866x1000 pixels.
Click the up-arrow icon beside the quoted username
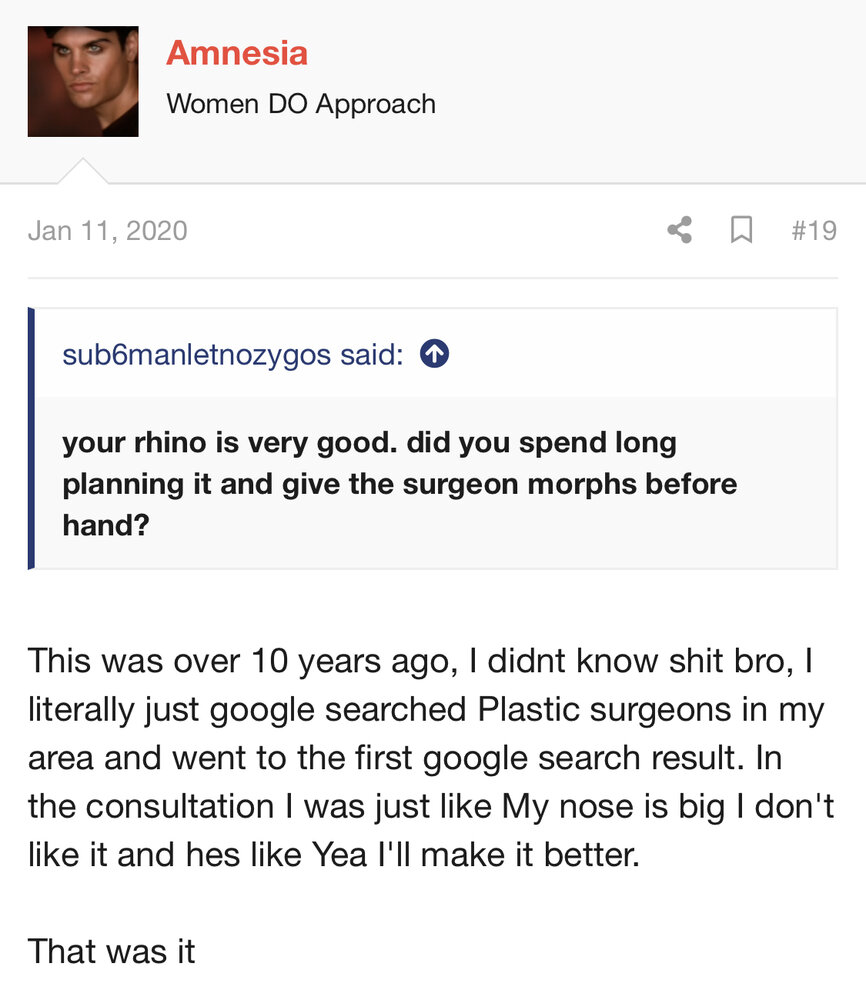pos(434,354)
